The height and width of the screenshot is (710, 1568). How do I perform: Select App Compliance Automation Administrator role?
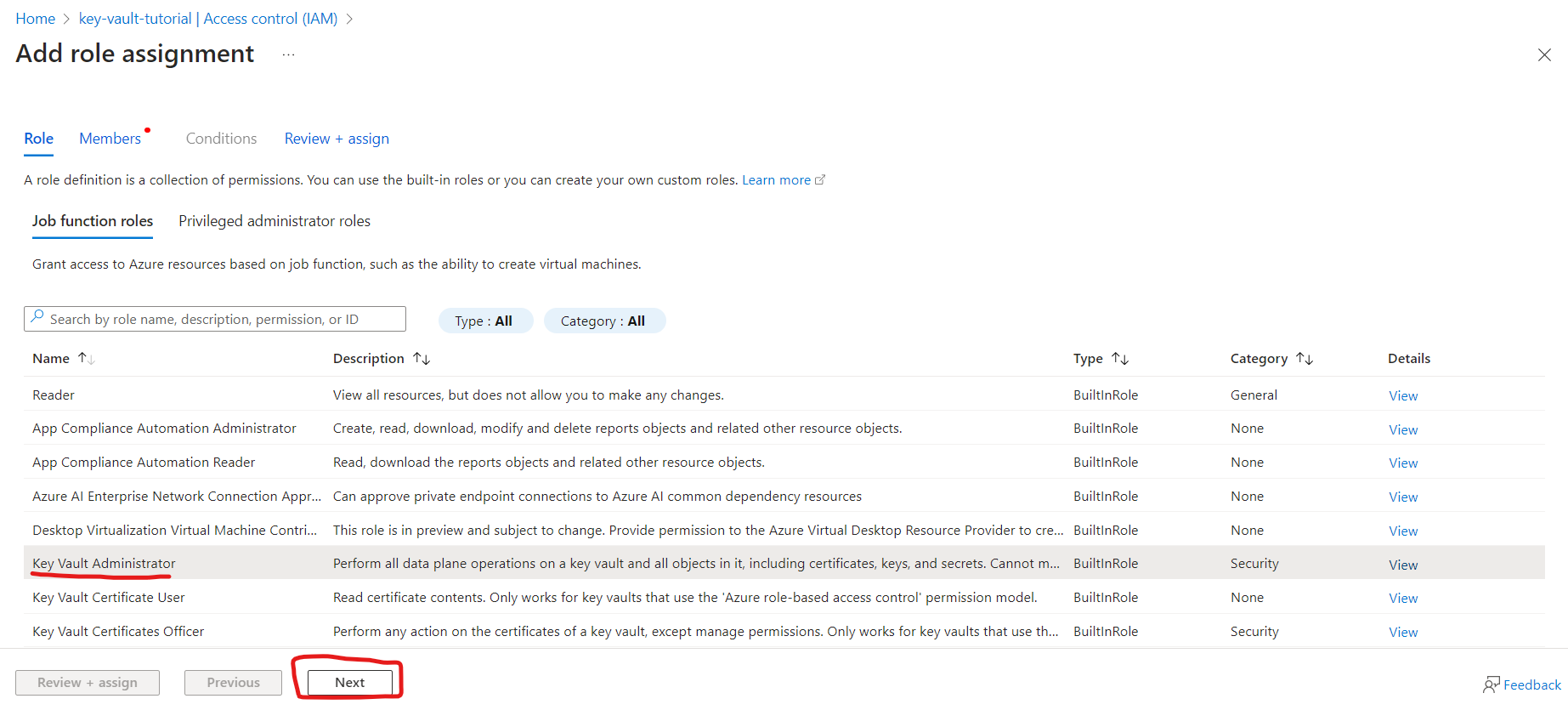point(784,428)
